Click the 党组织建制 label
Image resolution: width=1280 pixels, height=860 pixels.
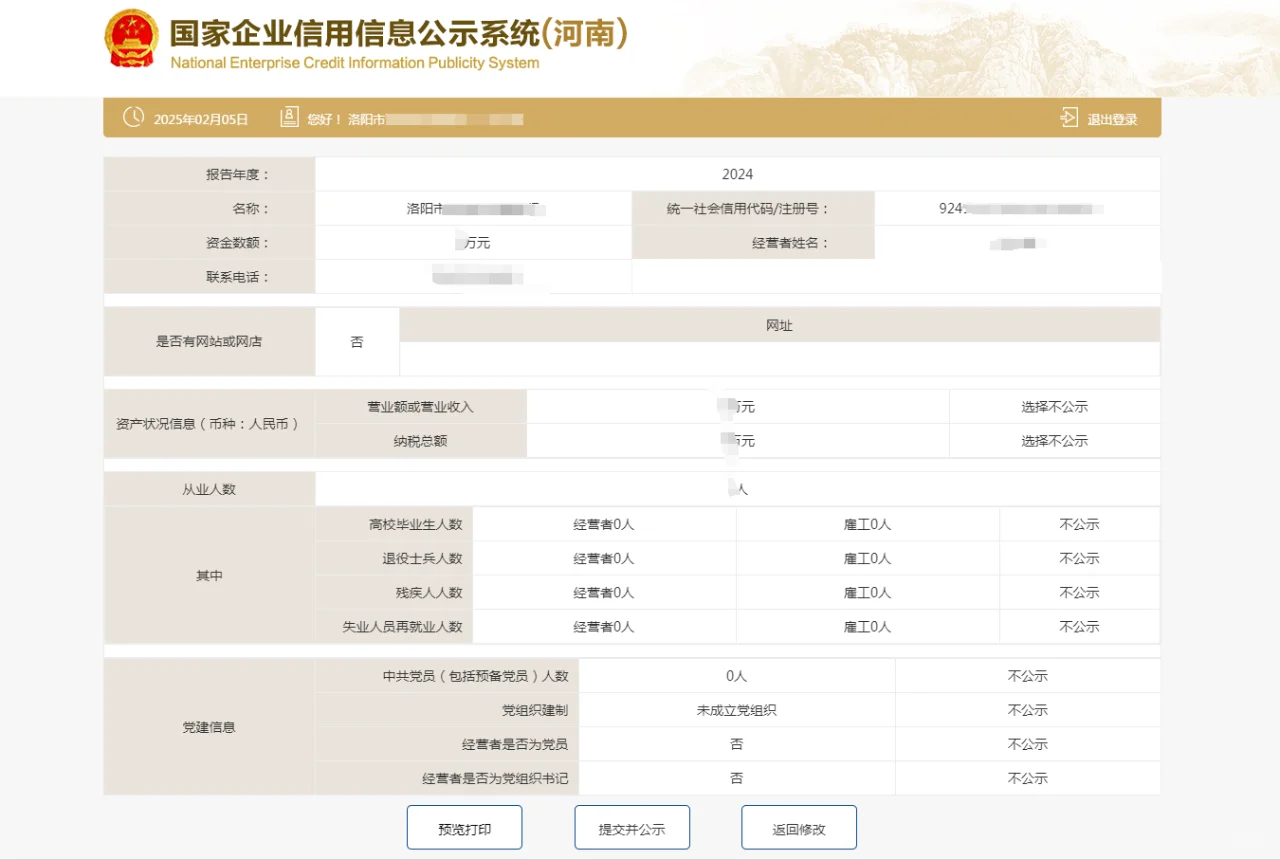tap(535, 710)
